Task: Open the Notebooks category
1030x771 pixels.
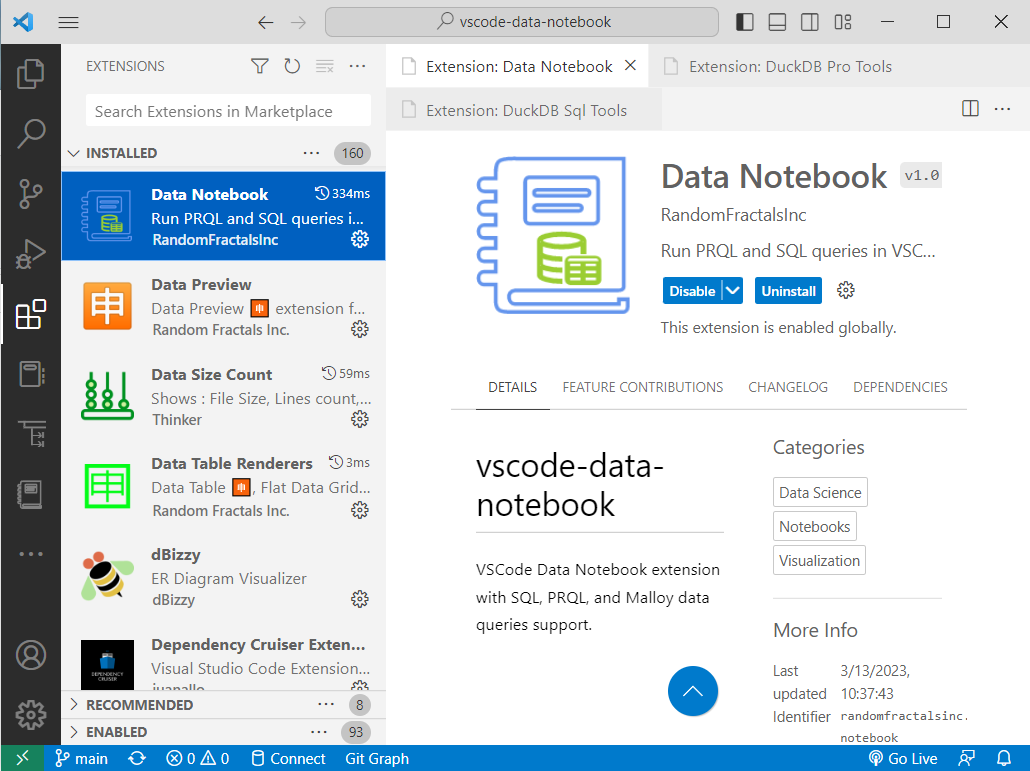Action: pyautogui.click(x=815, y=527)
